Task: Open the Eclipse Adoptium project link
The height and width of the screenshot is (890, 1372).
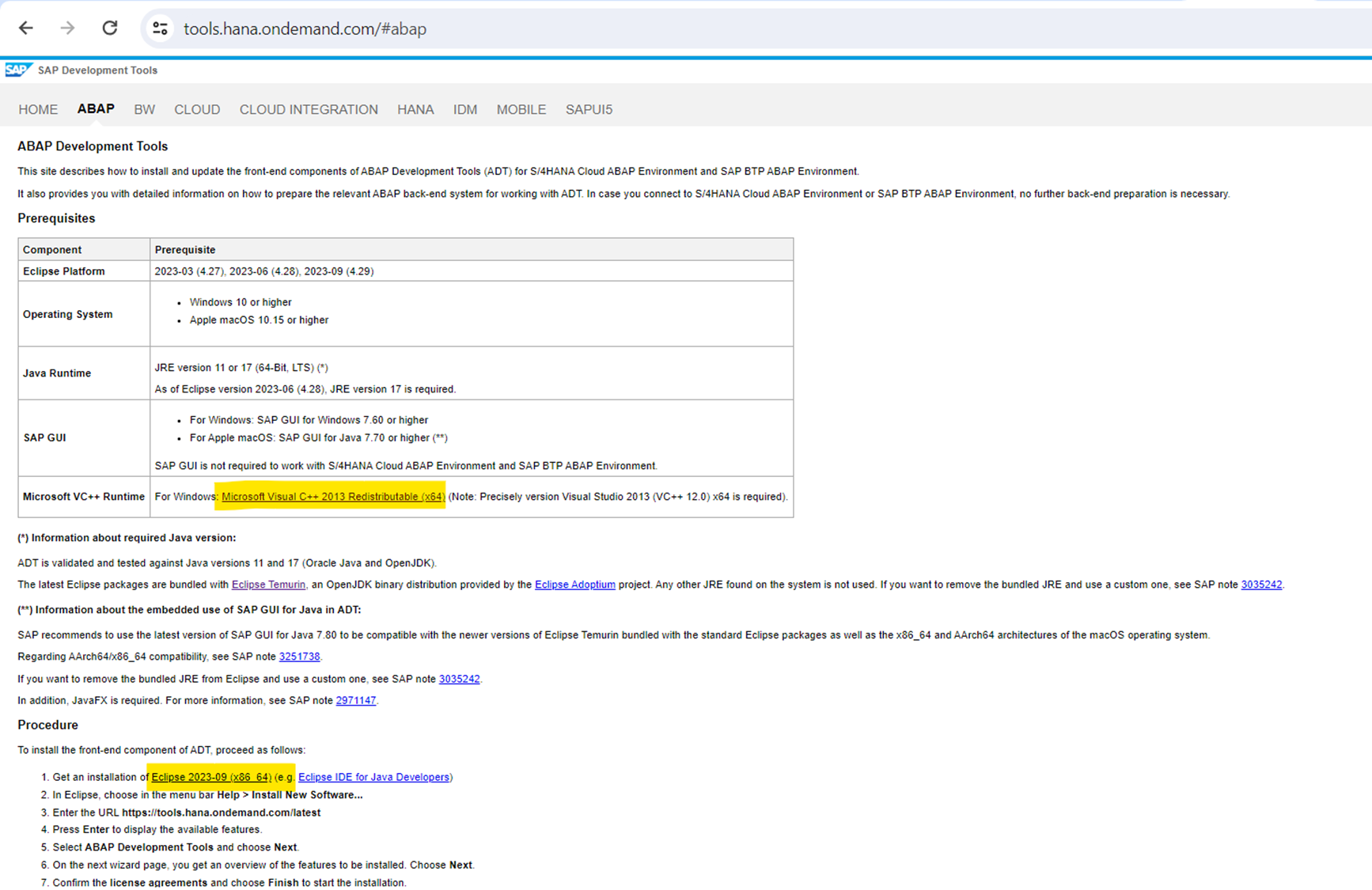Action: pos(574,585)
